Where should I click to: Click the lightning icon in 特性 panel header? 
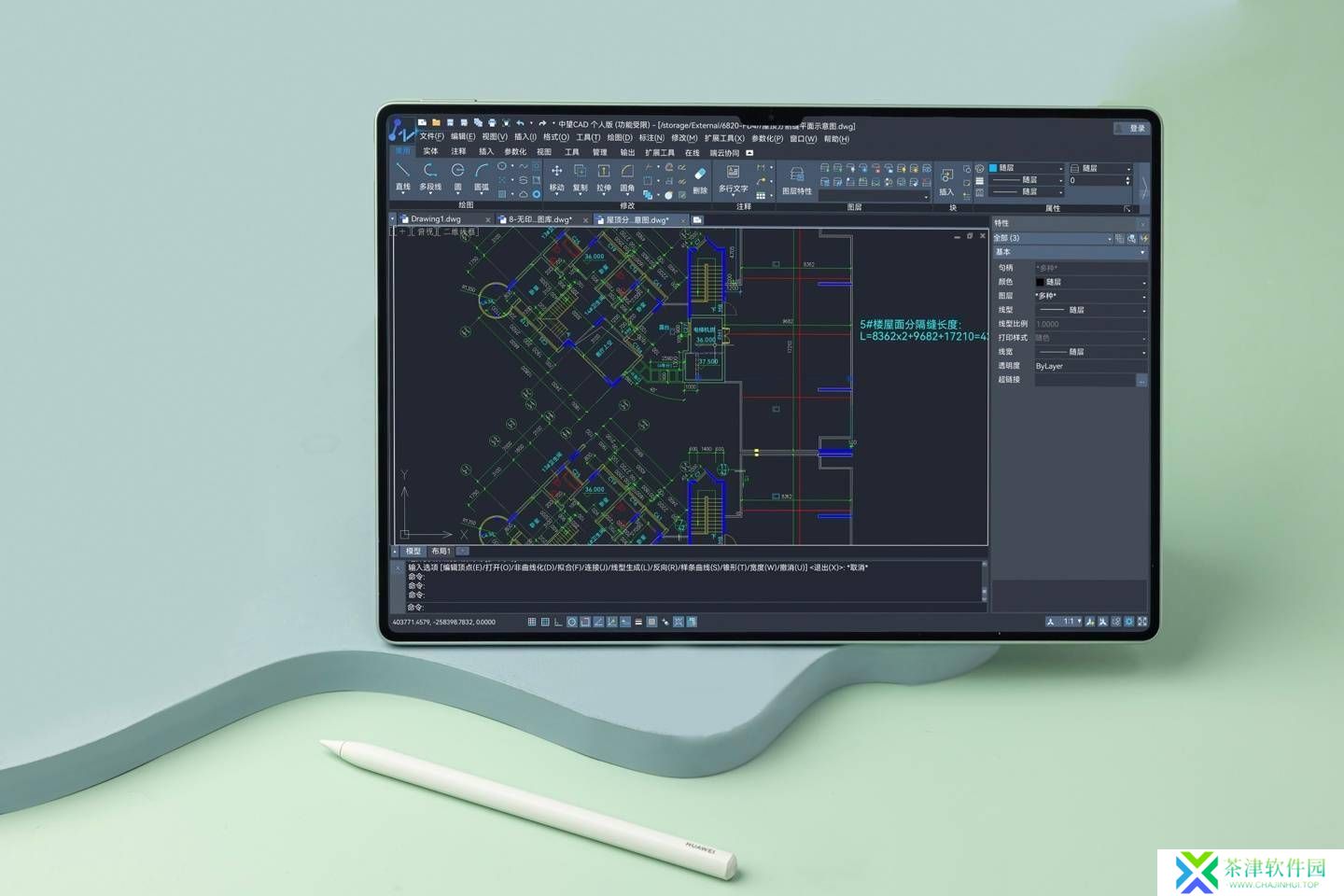coord(1143,239)
